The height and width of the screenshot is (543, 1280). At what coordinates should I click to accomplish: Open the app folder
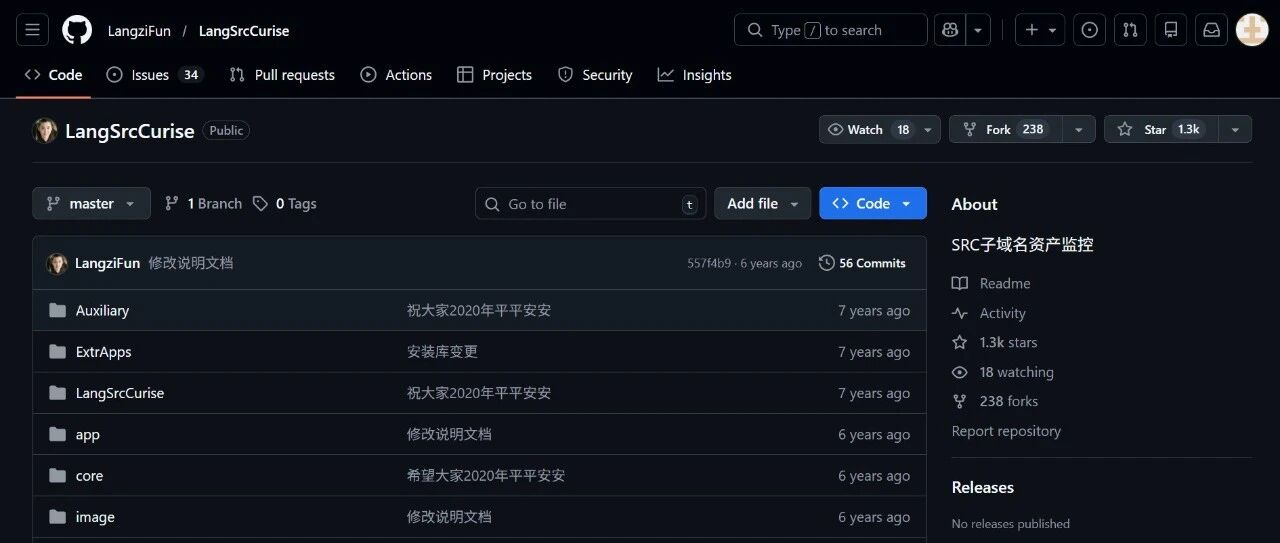pyautogui.click(x=88, y=435)
